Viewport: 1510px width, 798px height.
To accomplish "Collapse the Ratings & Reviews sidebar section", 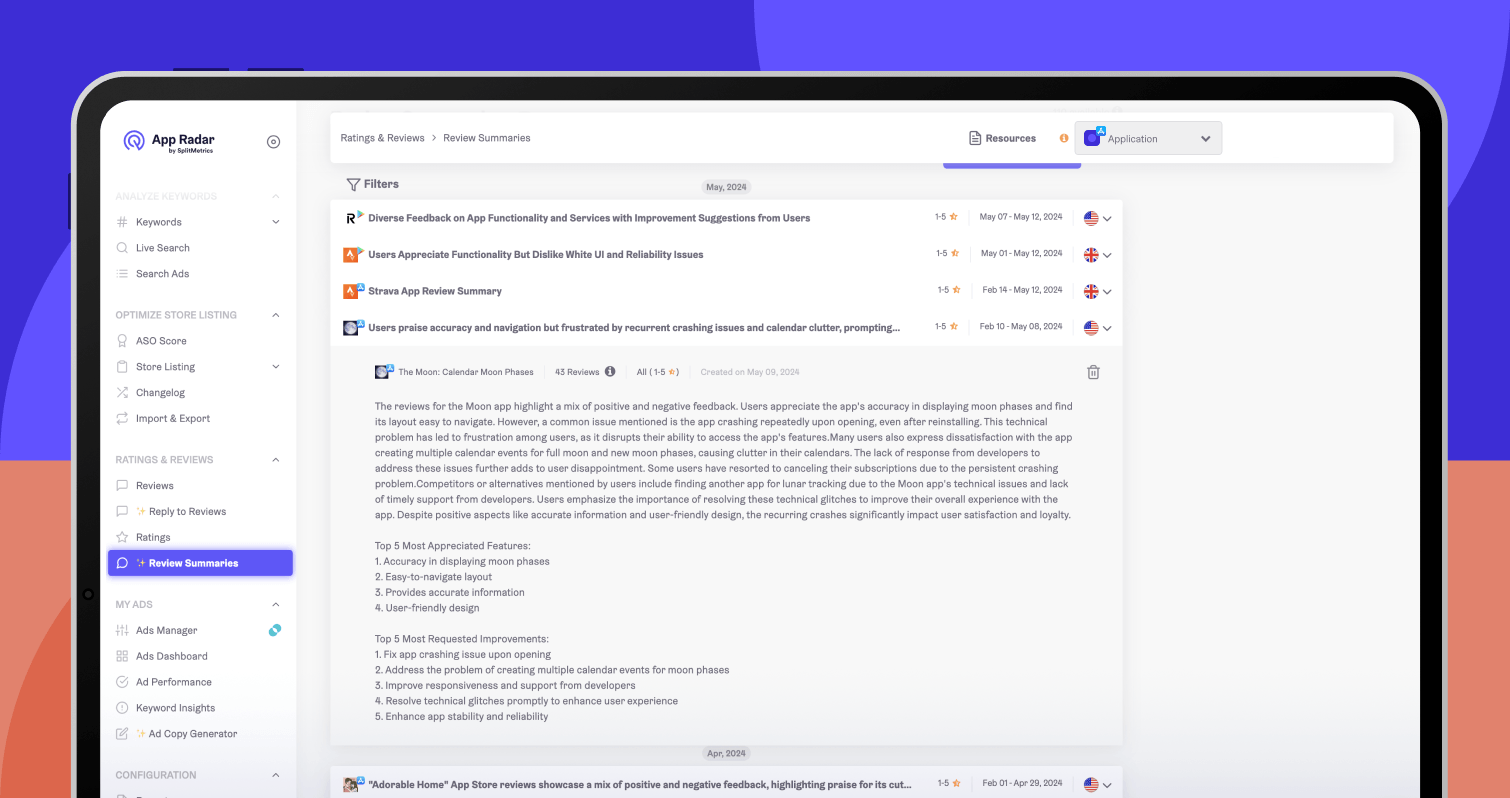I will point(276,460).
